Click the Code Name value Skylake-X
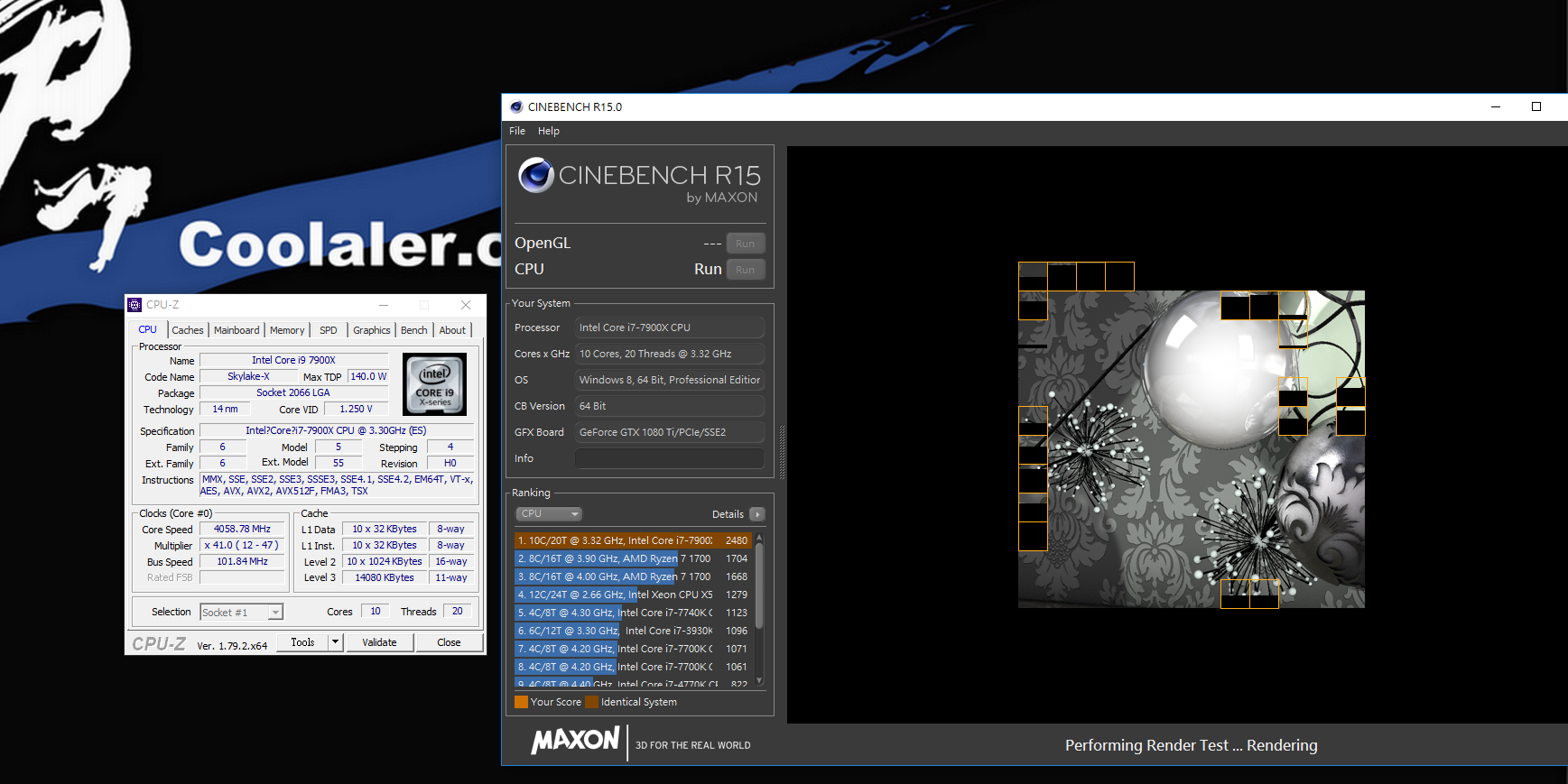Image resolution: width=1568 pixels, height=784 pixels. coord(248,376)
